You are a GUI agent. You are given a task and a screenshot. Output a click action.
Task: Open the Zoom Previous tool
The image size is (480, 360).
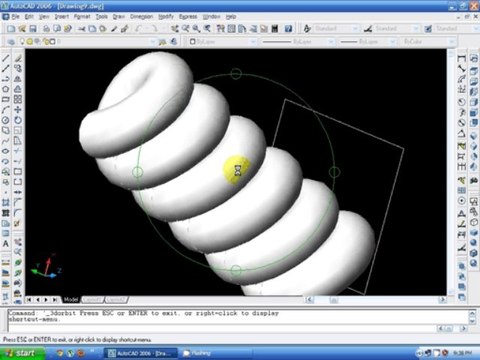(x=207, y=29)
